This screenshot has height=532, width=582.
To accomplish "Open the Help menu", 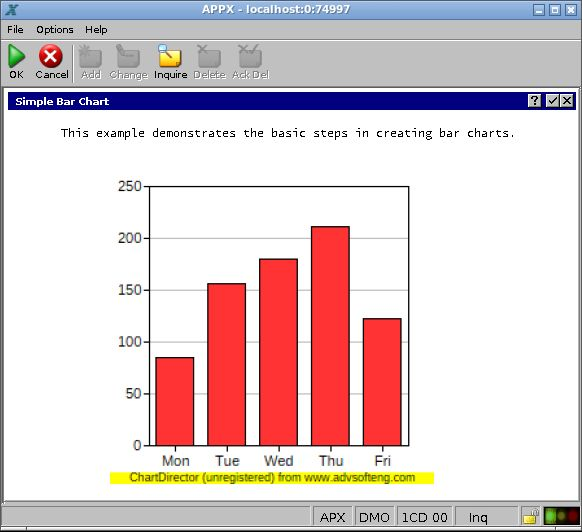I will coord(96,30).
